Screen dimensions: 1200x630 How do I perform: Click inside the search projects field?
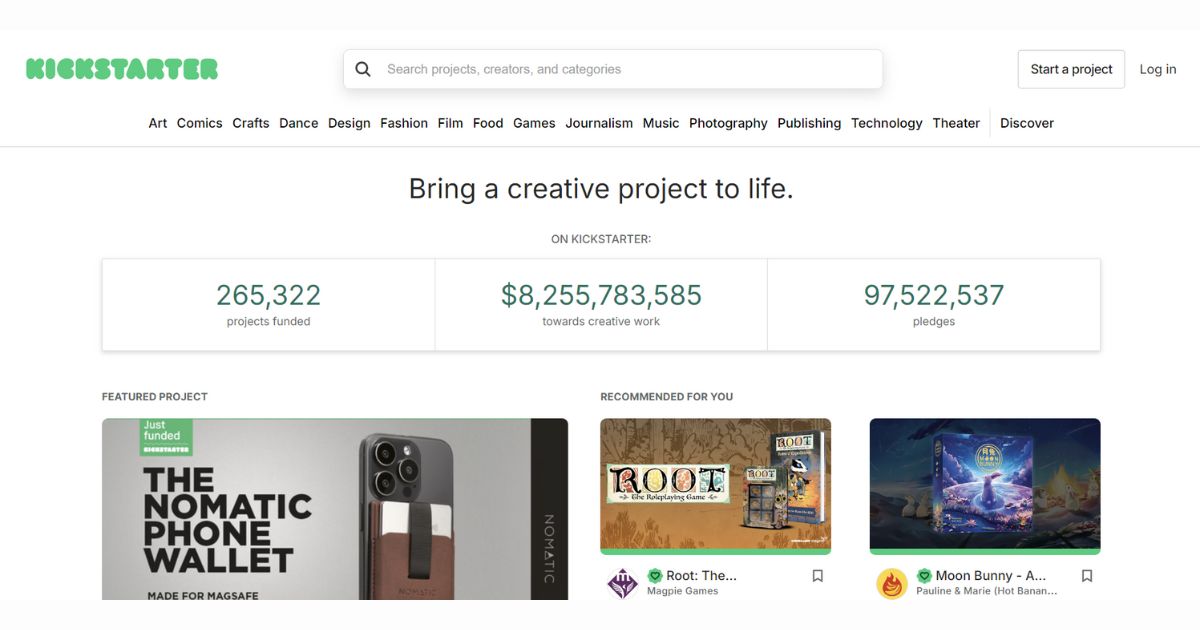(x=600, y=68)
